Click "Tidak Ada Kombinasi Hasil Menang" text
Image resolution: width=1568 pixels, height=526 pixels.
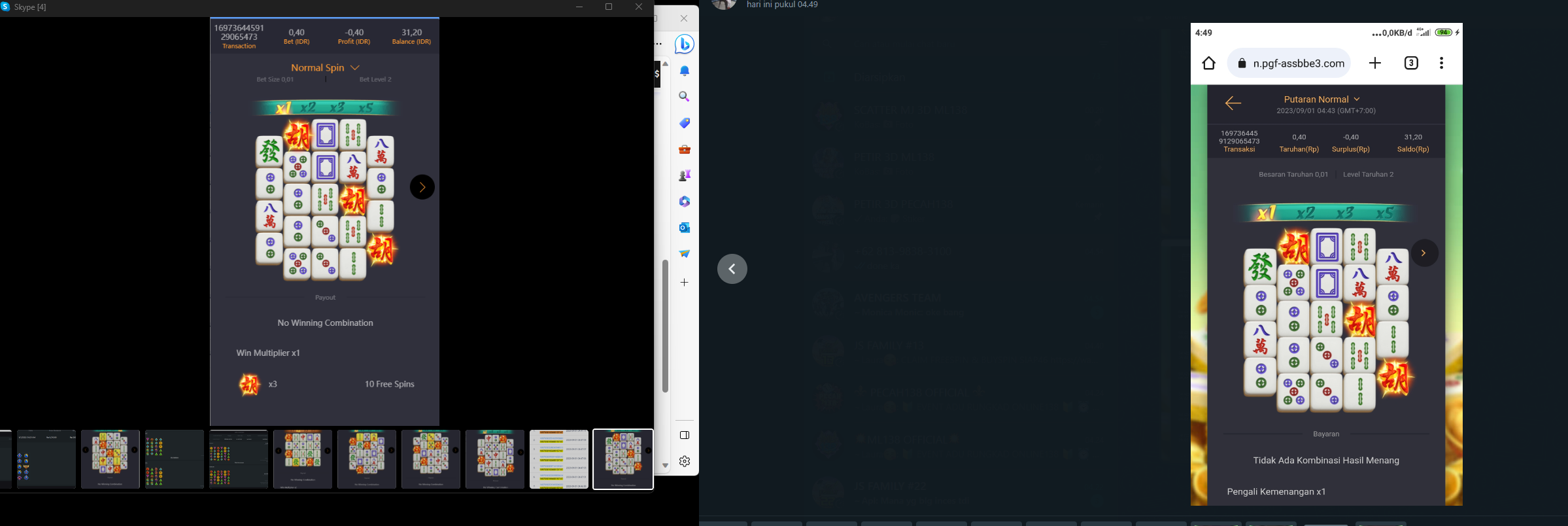pos(1326,461)
